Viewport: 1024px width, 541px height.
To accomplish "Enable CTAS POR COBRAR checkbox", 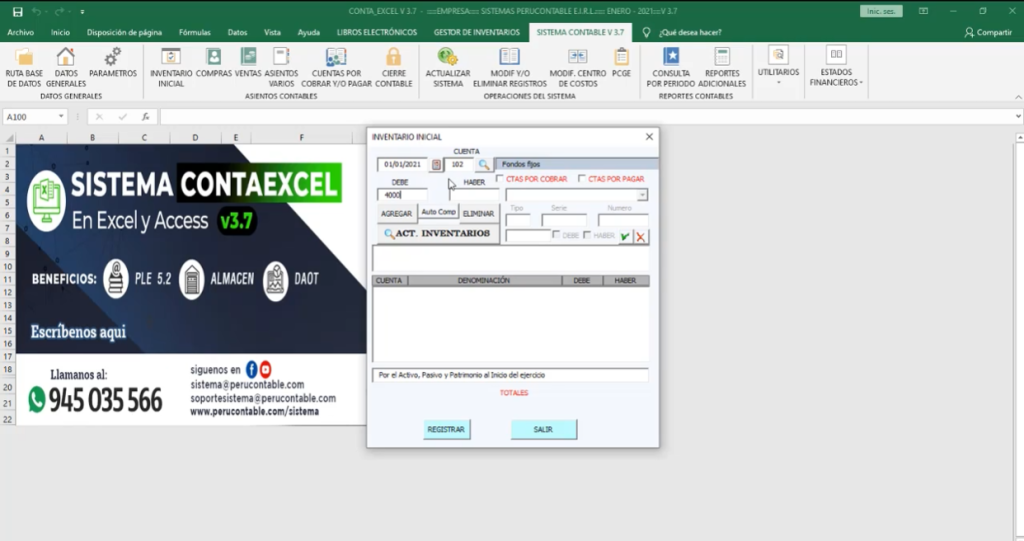I will click(500, 178).
